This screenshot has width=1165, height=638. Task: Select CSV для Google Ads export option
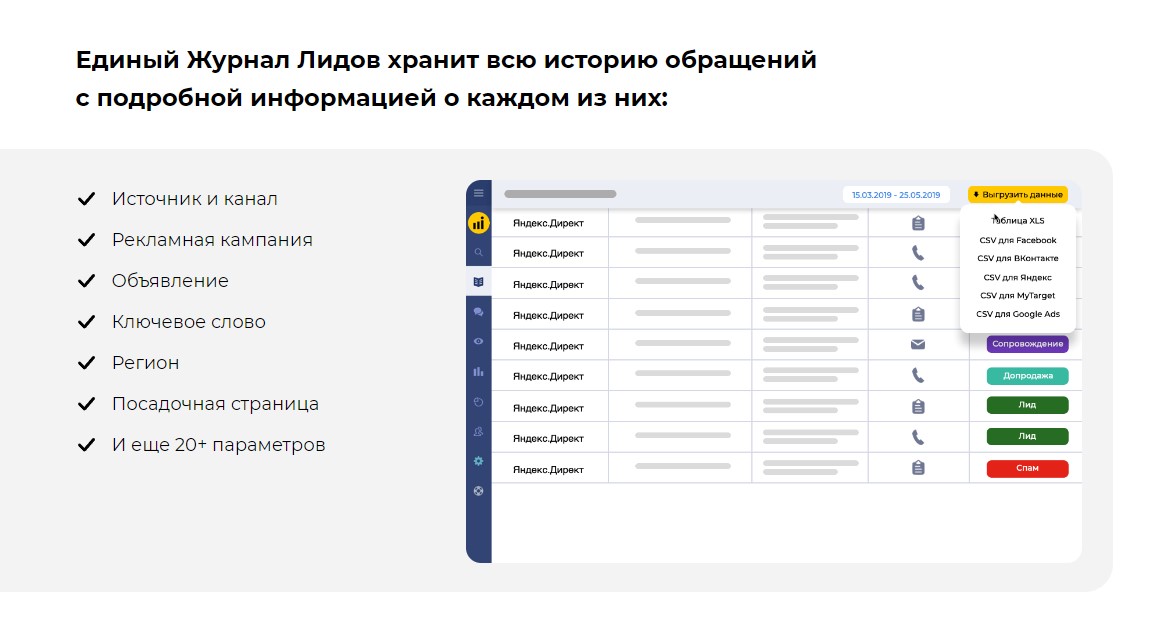(1017, 313)
